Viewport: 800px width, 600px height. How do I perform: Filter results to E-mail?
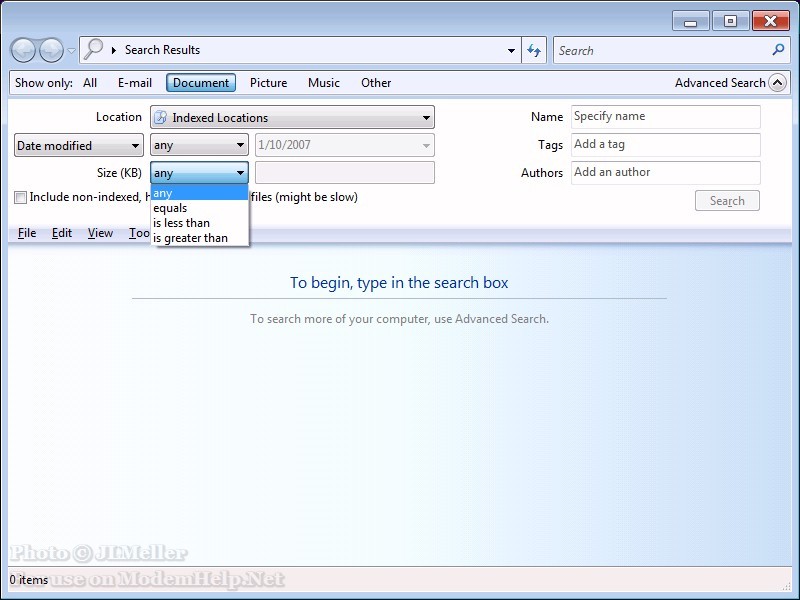point(135,83)
